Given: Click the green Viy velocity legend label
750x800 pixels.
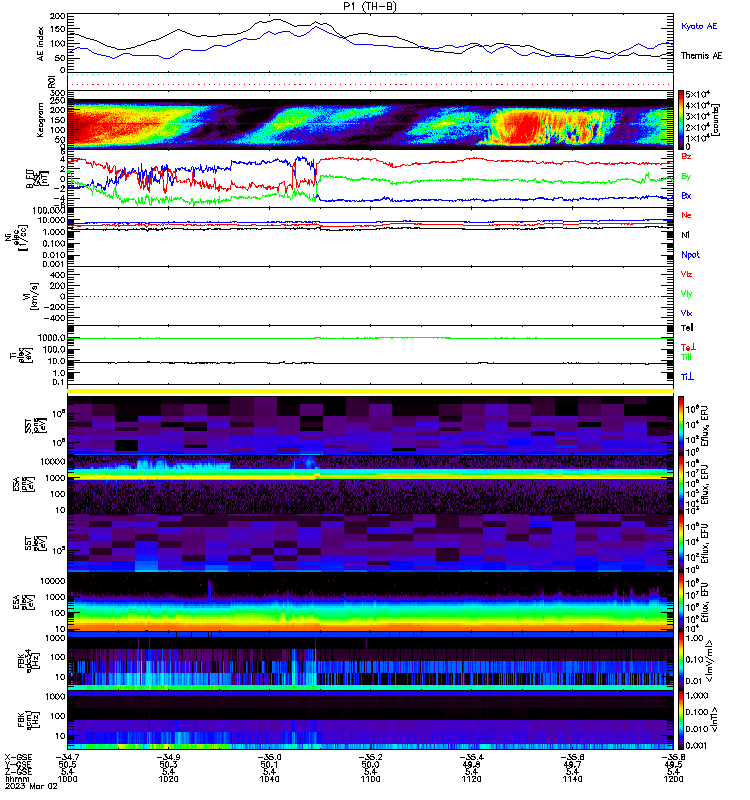Looking at the screenshot, I should [x=686, y=294].
